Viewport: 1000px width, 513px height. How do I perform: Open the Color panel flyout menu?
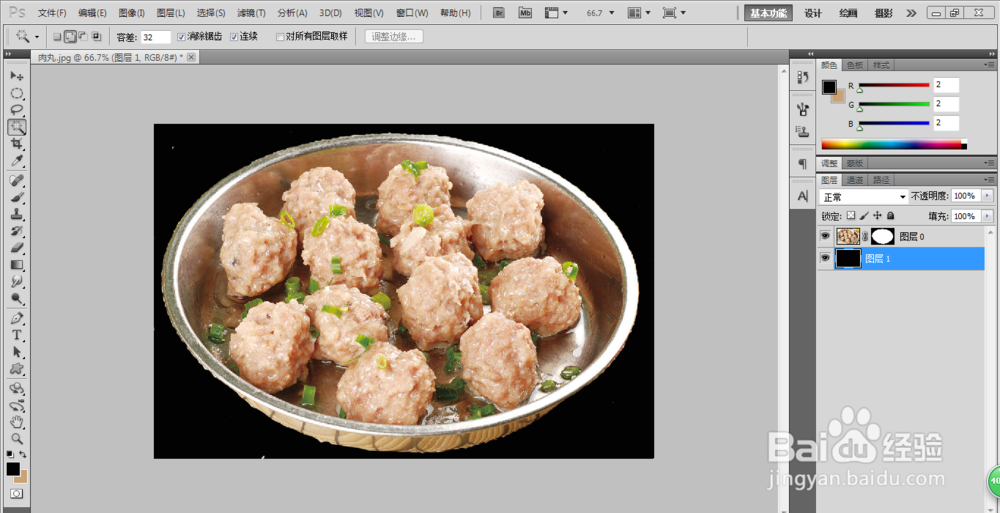click(x=989, y=65)
